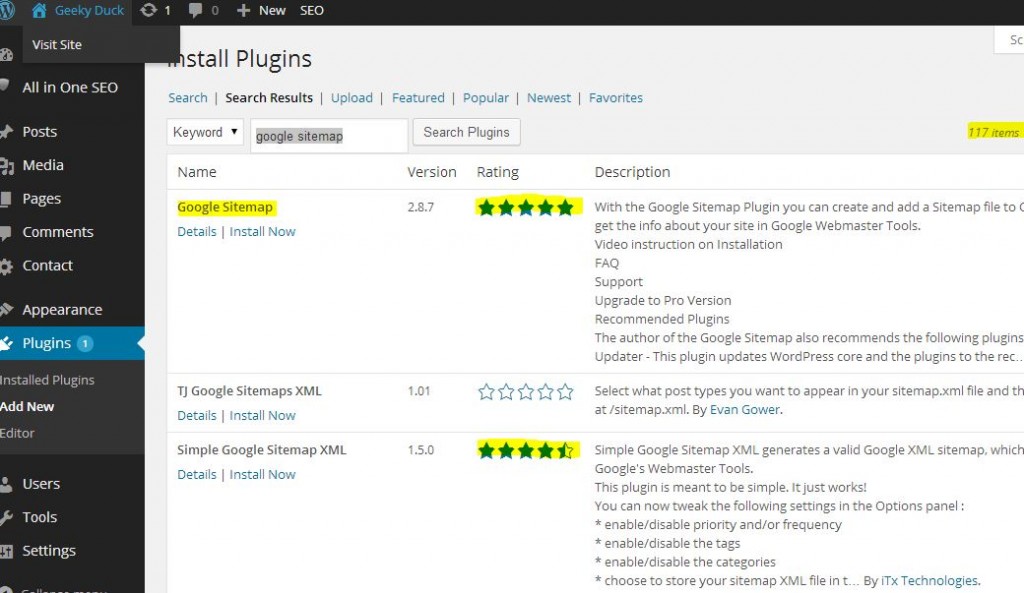The image size is (1024, 593).
Task: Switch to the Search Results tab
Action: tap(269, 98)
